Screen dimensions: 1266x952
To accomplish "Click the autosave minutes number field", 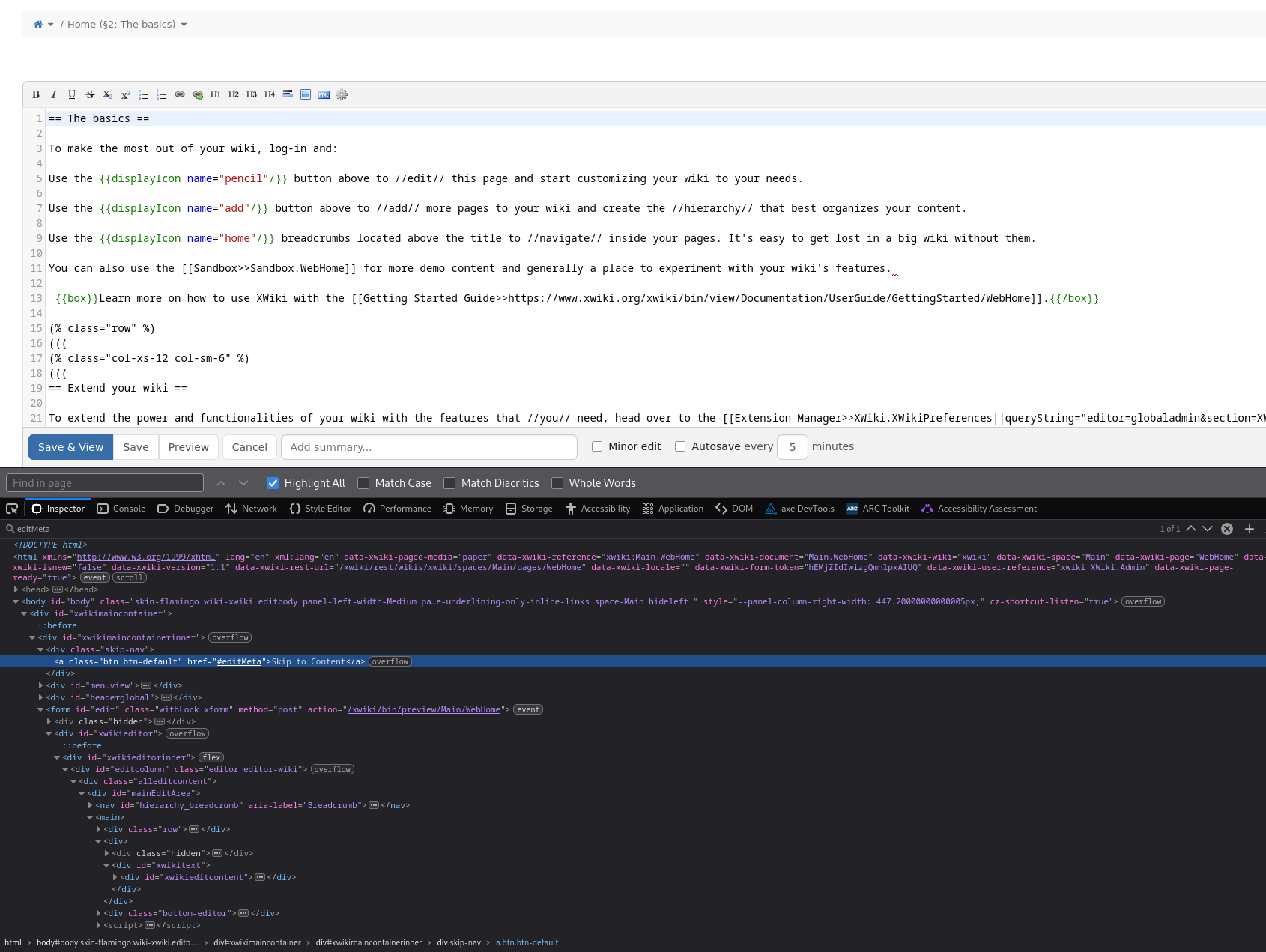I will 793,447.
